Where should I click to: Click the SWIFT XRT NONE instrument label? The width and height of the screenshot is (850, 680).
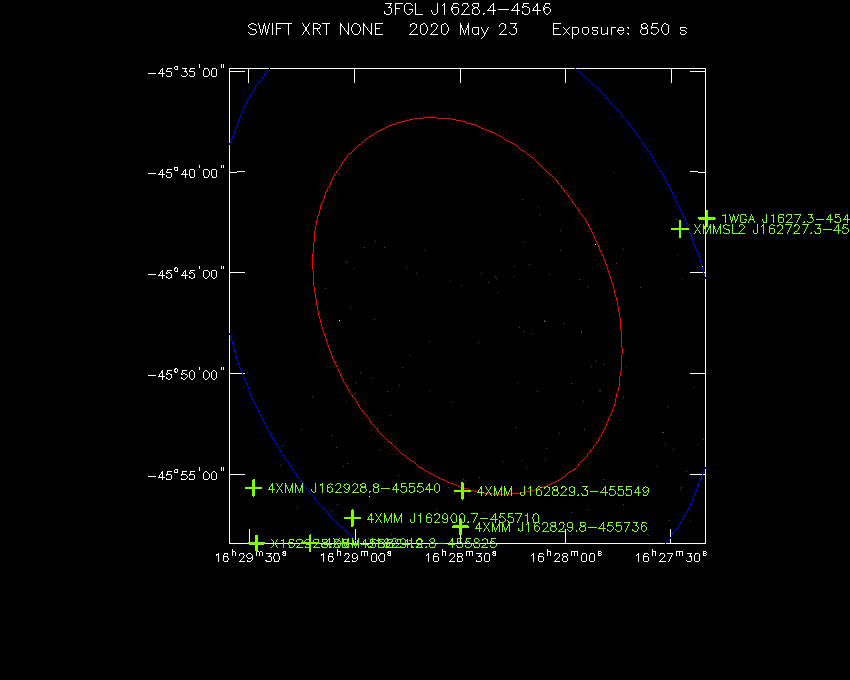(315, 29)
